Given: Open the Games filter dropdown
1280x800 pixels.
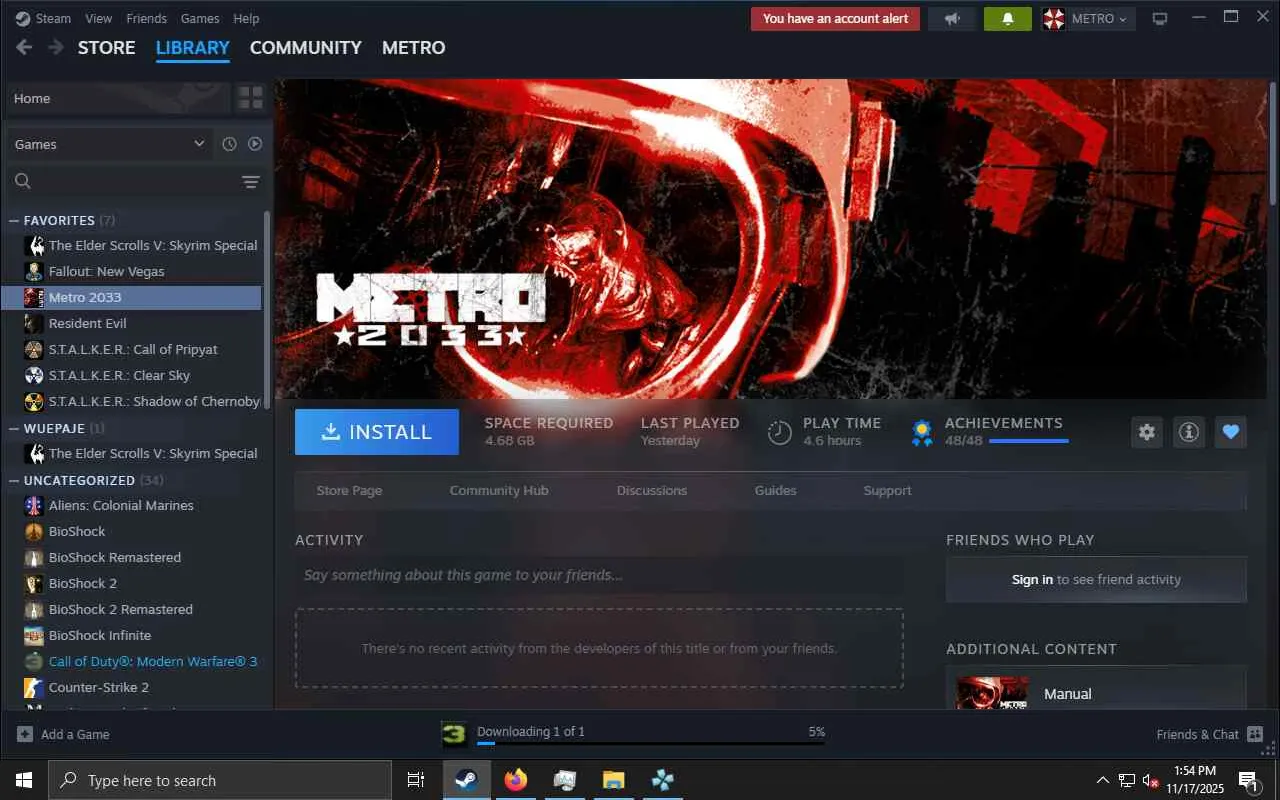Looking at the screenshot, I should tap(110, 144).
